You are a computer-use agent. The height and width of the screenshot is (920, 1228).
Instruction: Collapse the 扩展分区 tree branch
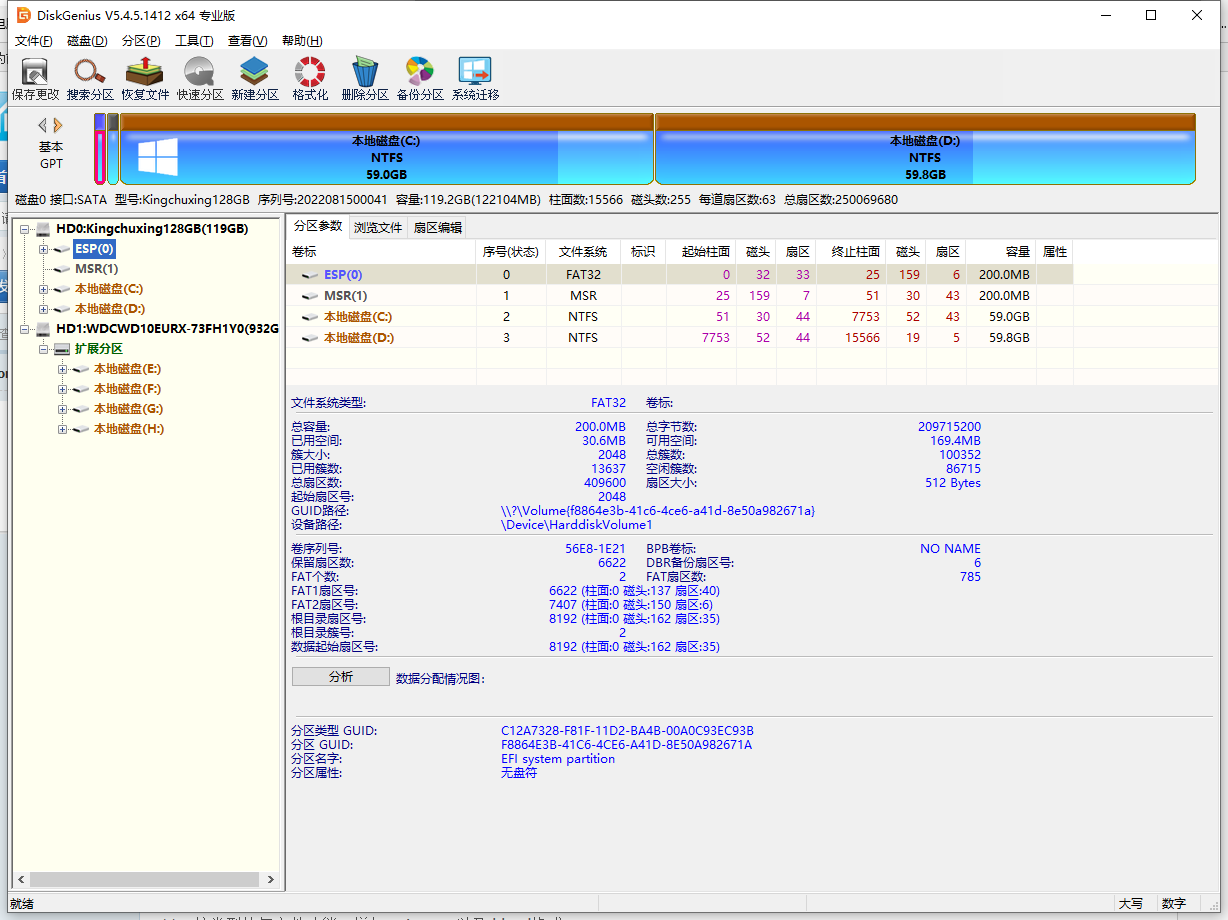(42, 348)
